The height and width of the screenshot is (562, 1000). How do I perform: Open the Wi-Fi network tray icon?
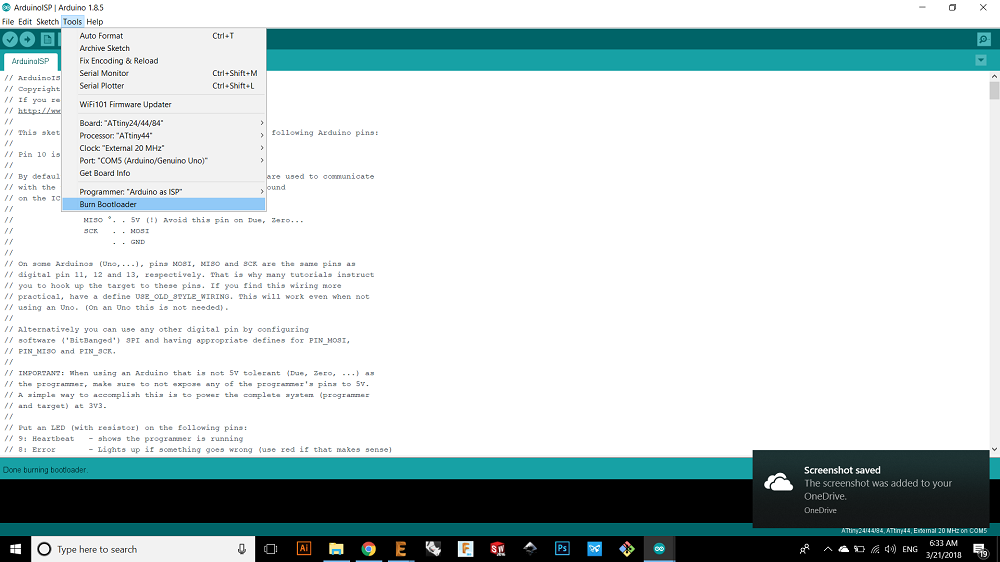875,549
